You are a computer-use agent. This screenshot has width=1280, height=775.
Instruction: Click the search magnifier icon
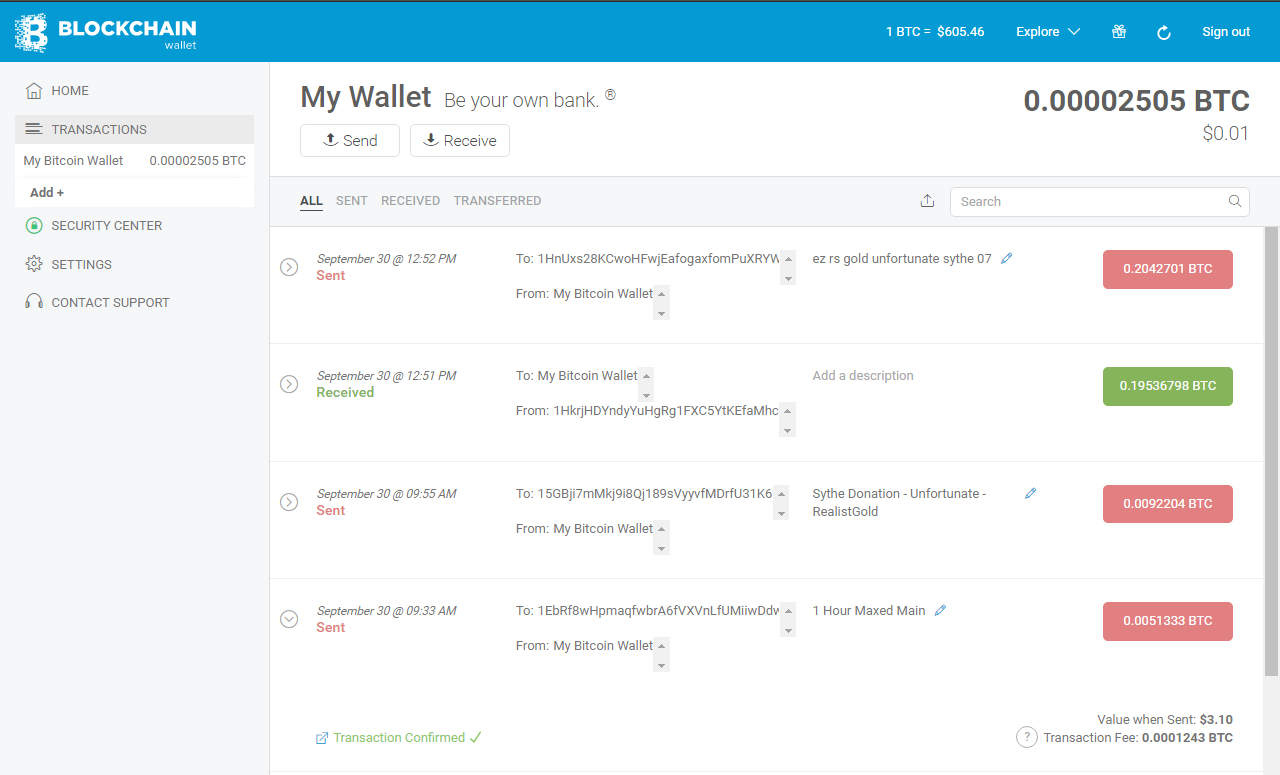click(1235, 201)
